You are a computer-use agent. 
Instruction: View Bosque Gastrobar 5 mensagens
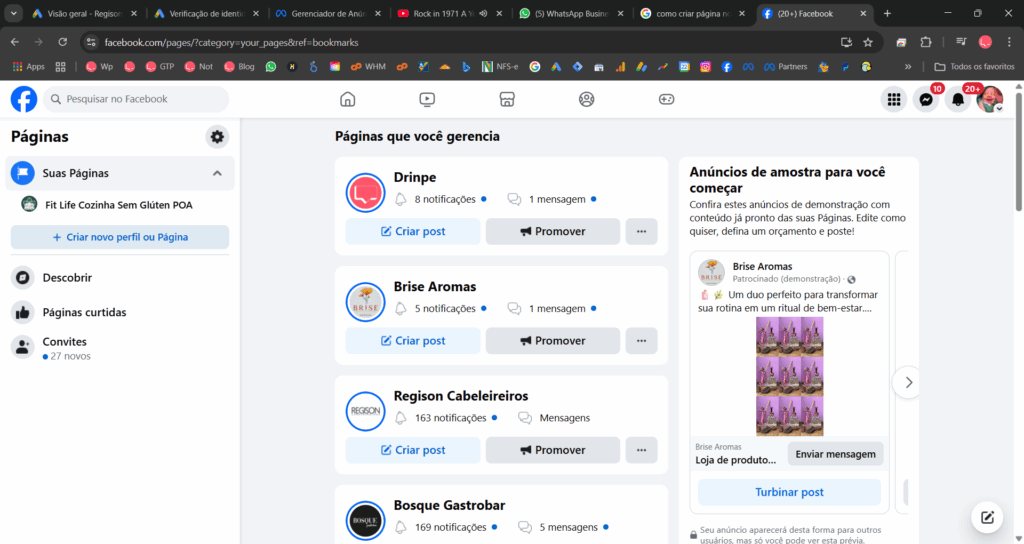(x=564, y=527)
